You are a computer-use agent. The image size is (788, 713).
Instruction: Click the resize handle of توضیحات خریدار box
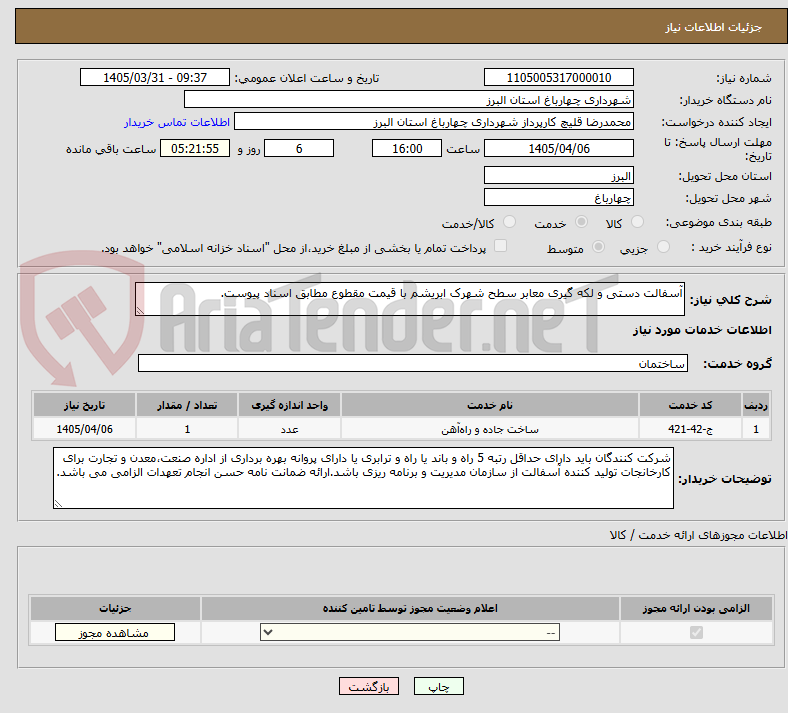(x=58, y=503)
